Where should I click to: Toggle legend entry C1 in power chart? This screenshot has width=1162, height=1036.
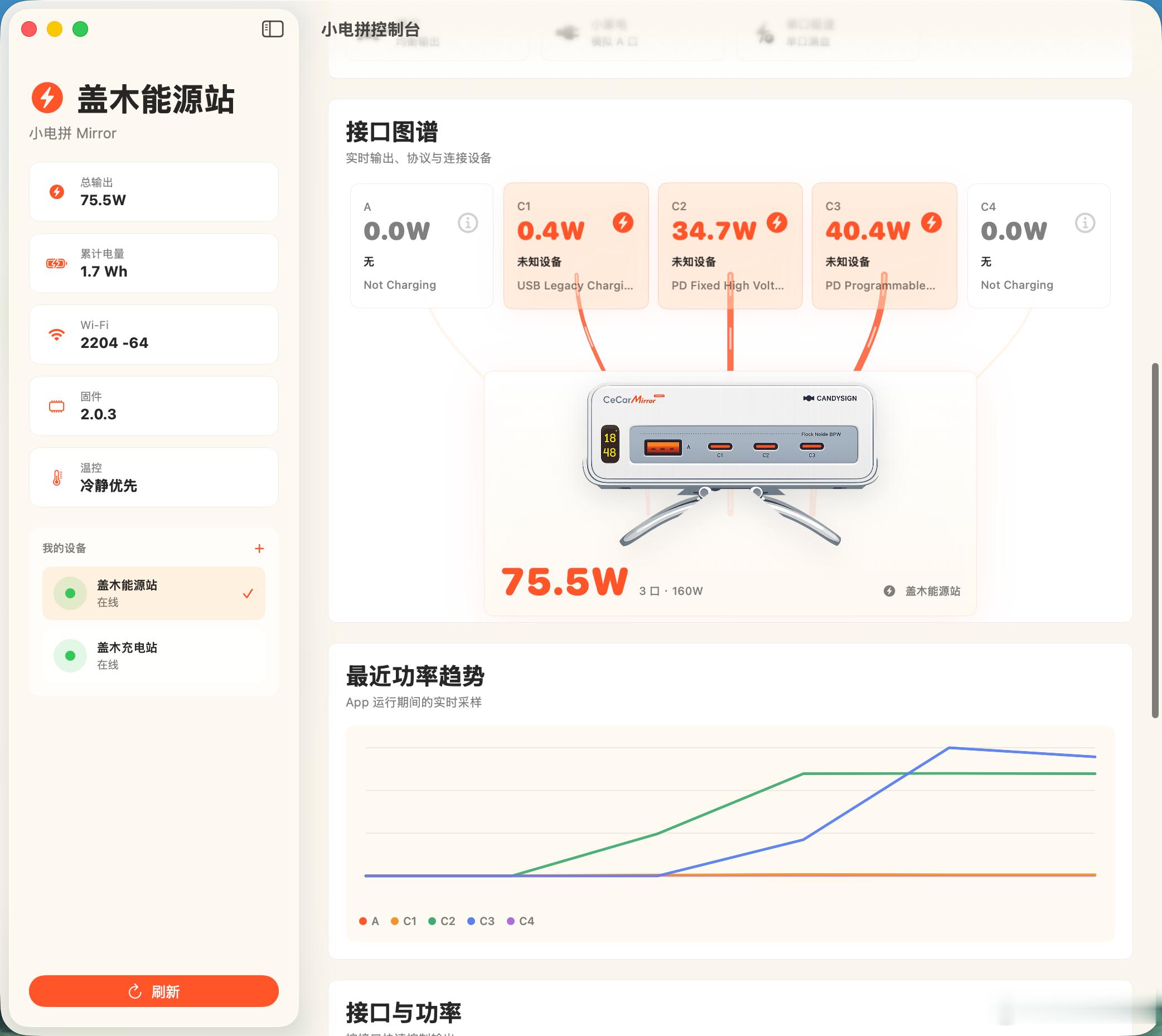coord(404,921)
